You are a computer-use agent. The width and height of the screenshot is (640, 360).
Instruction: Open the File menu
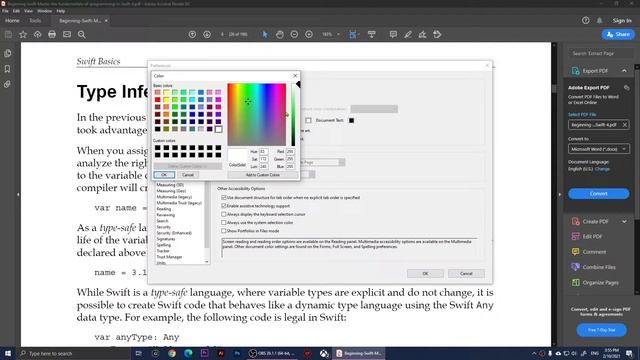point(5,11)
